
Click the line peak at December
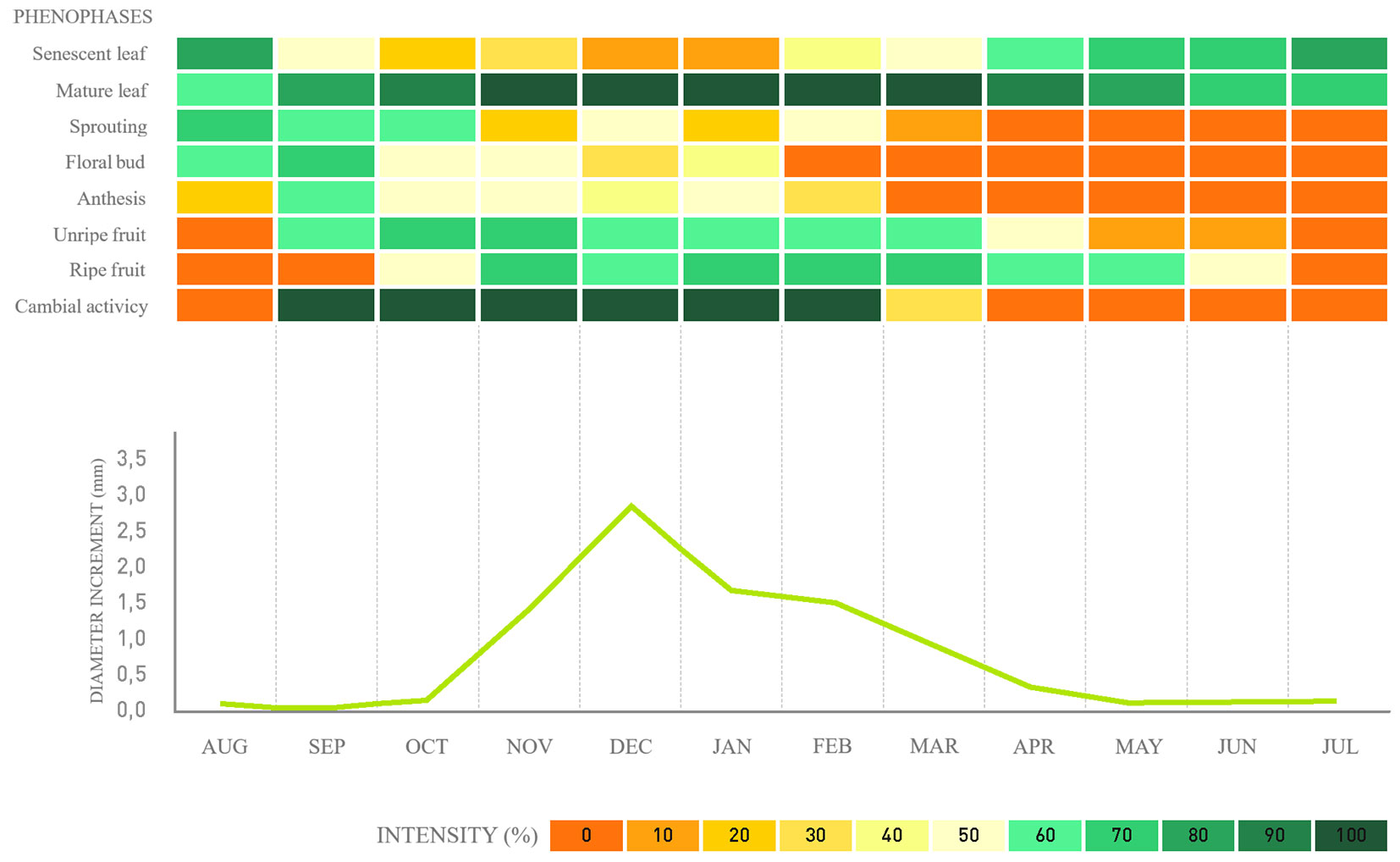click(x=631, y=506)
